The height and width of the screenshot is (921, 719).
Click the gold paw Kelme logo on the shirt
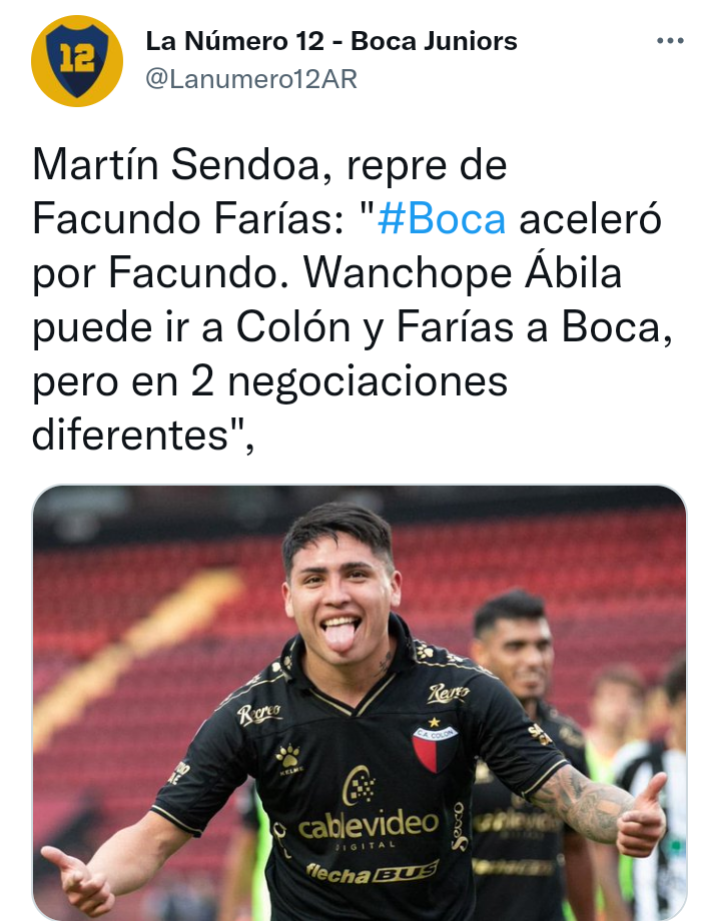(x=288, y=759)
